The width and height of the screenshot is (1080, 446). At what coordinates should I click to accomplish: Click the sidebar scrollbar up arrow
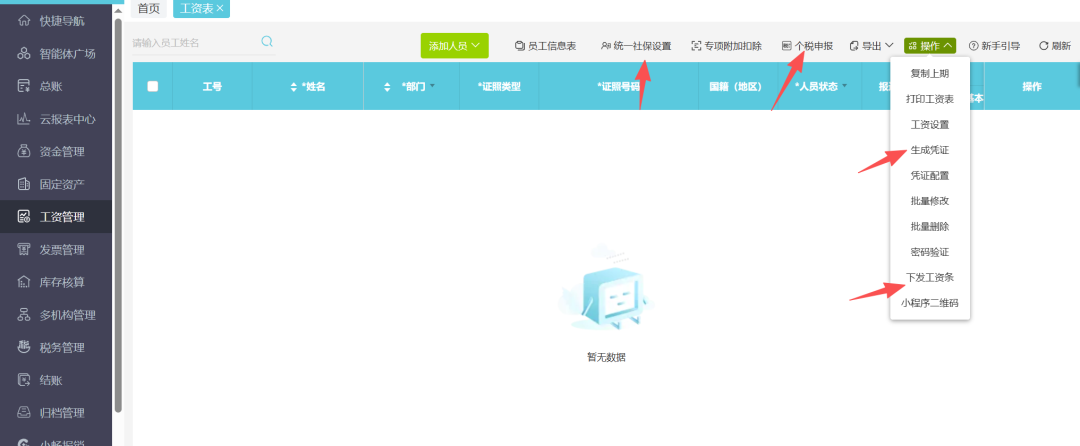click(x=118, y=10)
